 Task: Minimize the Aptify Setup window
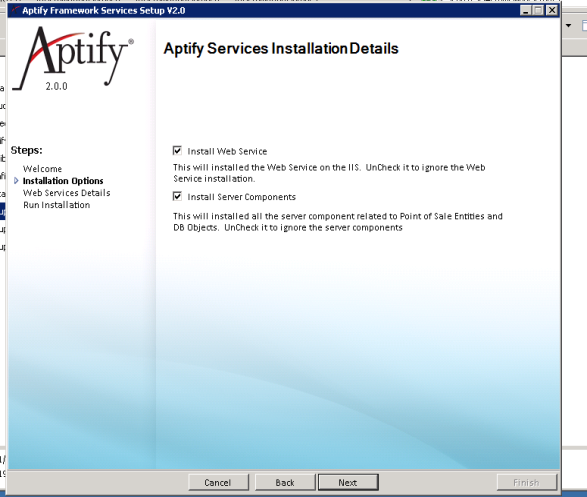point(525,10)
